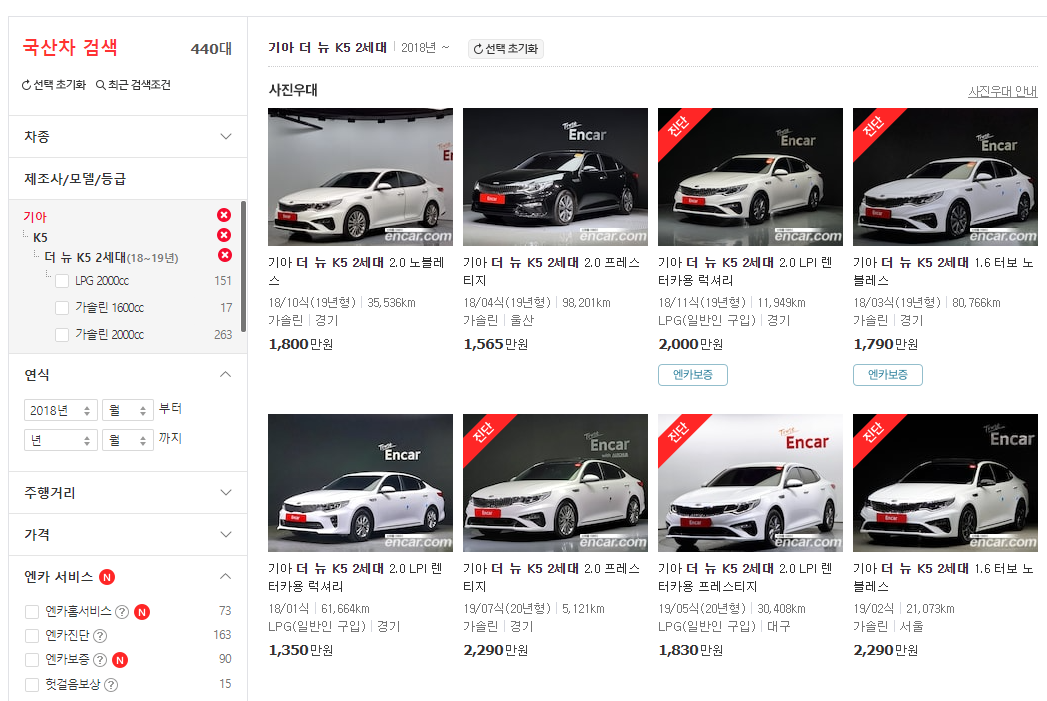Enable the 헛걸음보상 filter checkbox
This screenshot has height=701, width=1047.
click(x=31, y=684)
